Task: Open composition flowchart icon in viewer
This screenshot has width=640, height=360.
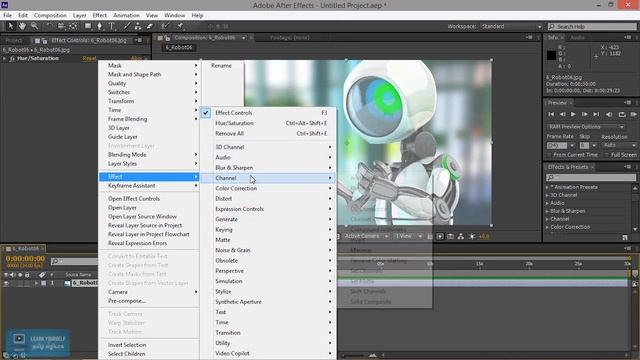Action: (x=461, y=236)
